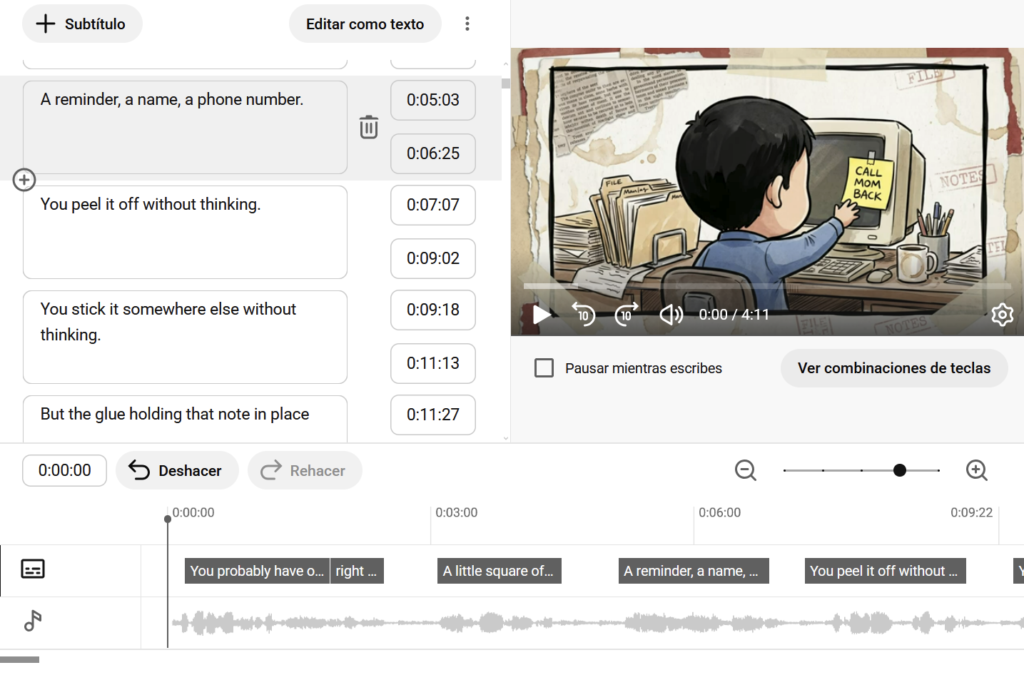Open video player settings gear
Screen dimensions: 1024x680
pyautogui.click(x=1002, y=315)
